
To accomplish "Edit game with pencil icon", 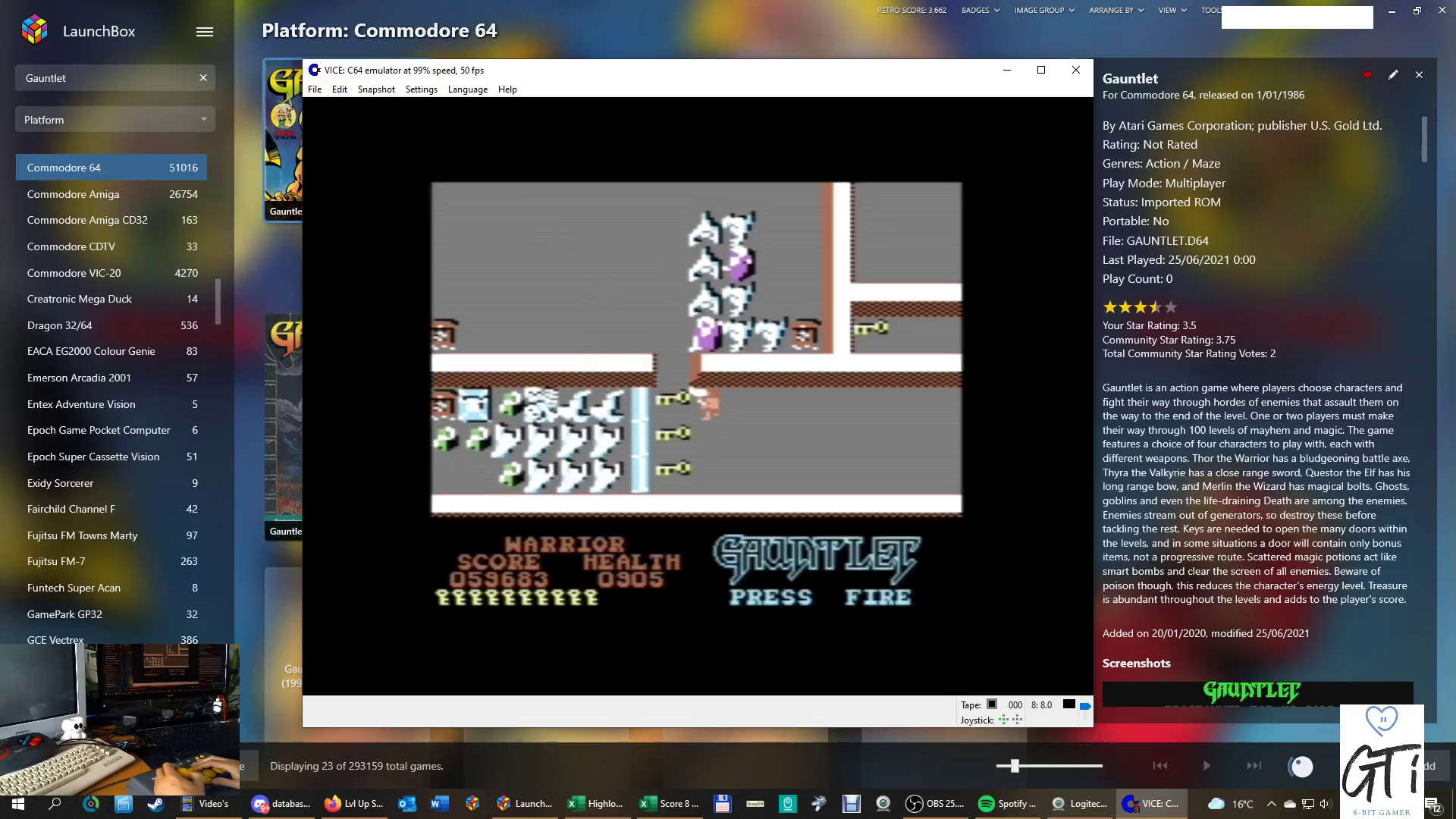I will click(1393, 75).
